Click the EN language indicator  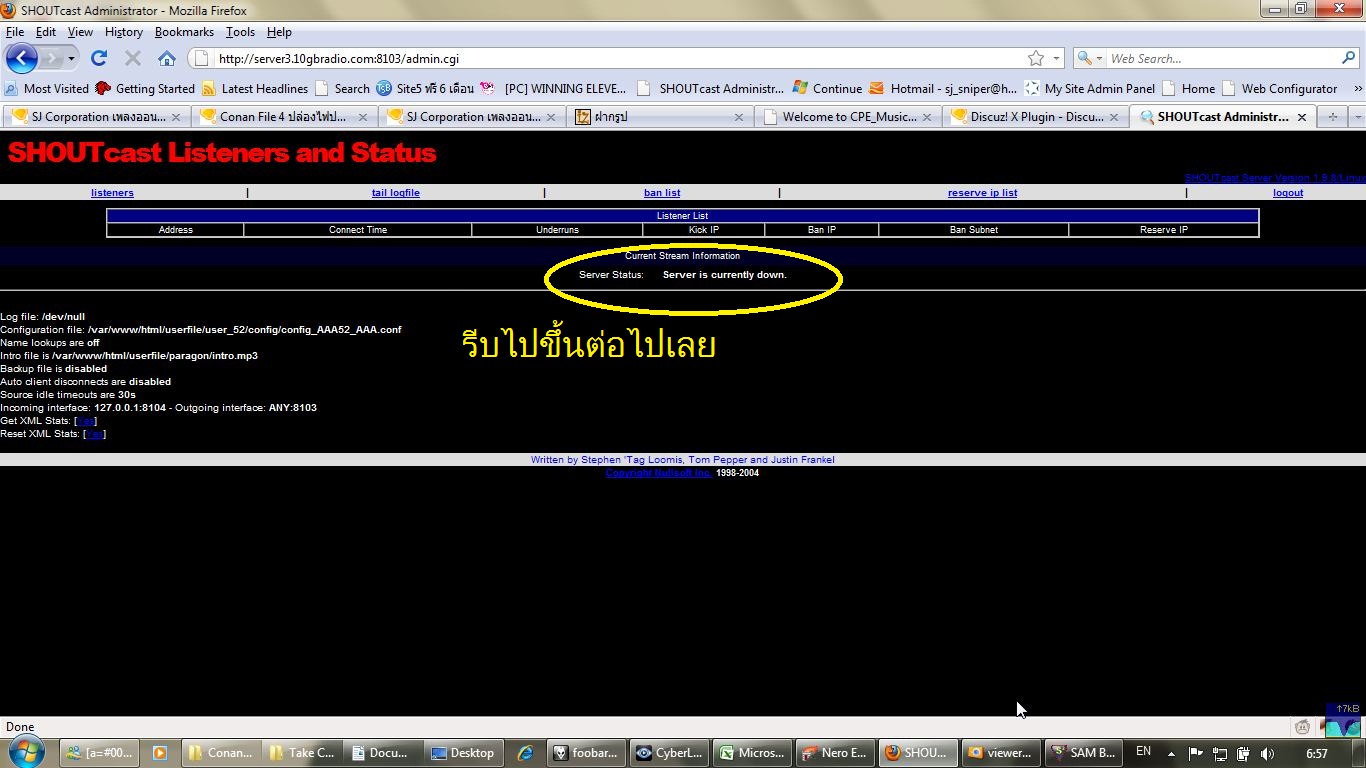[x=1143, y=751]
